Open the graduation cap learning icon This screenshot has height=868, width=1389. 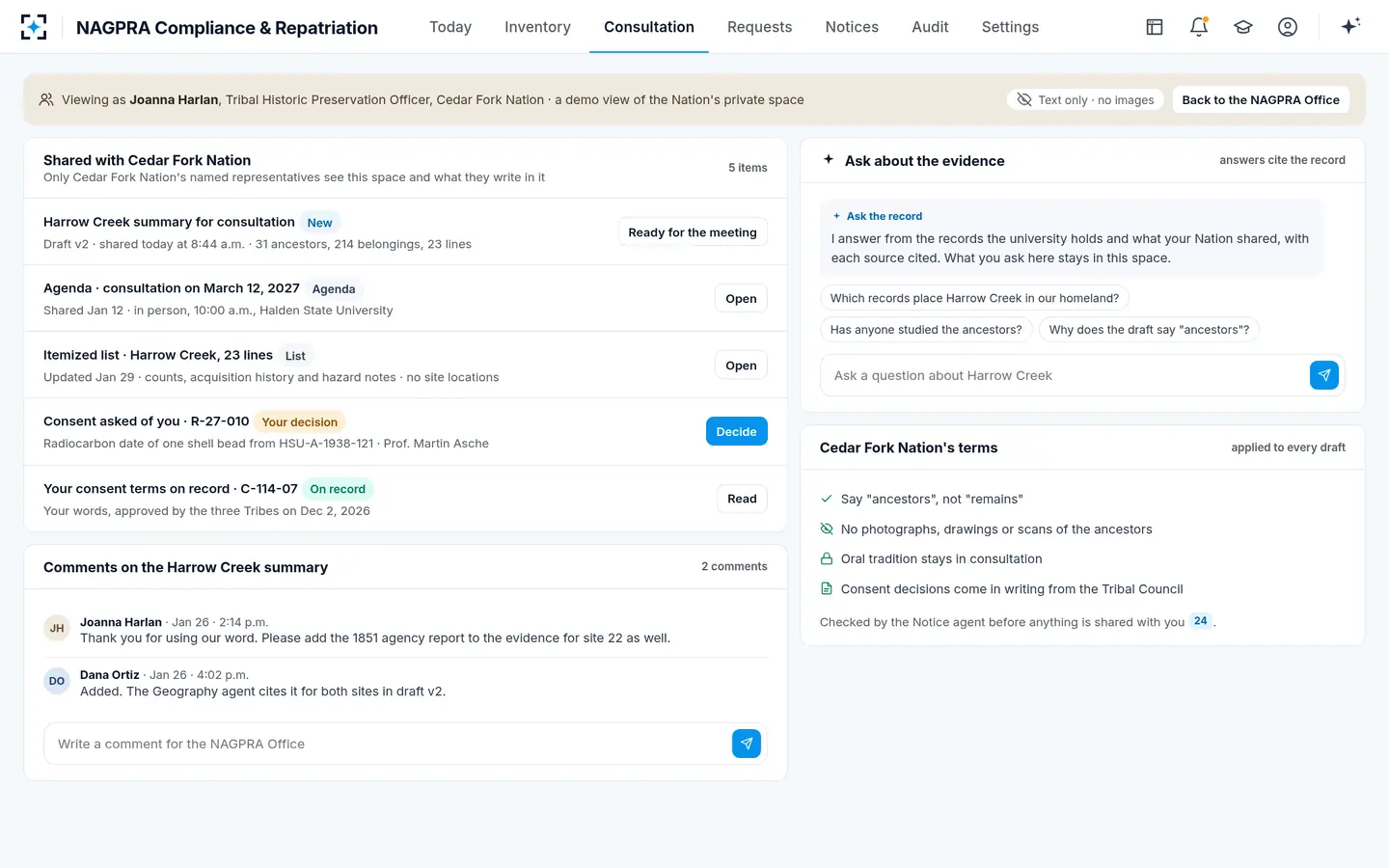tap(1243, 27)
